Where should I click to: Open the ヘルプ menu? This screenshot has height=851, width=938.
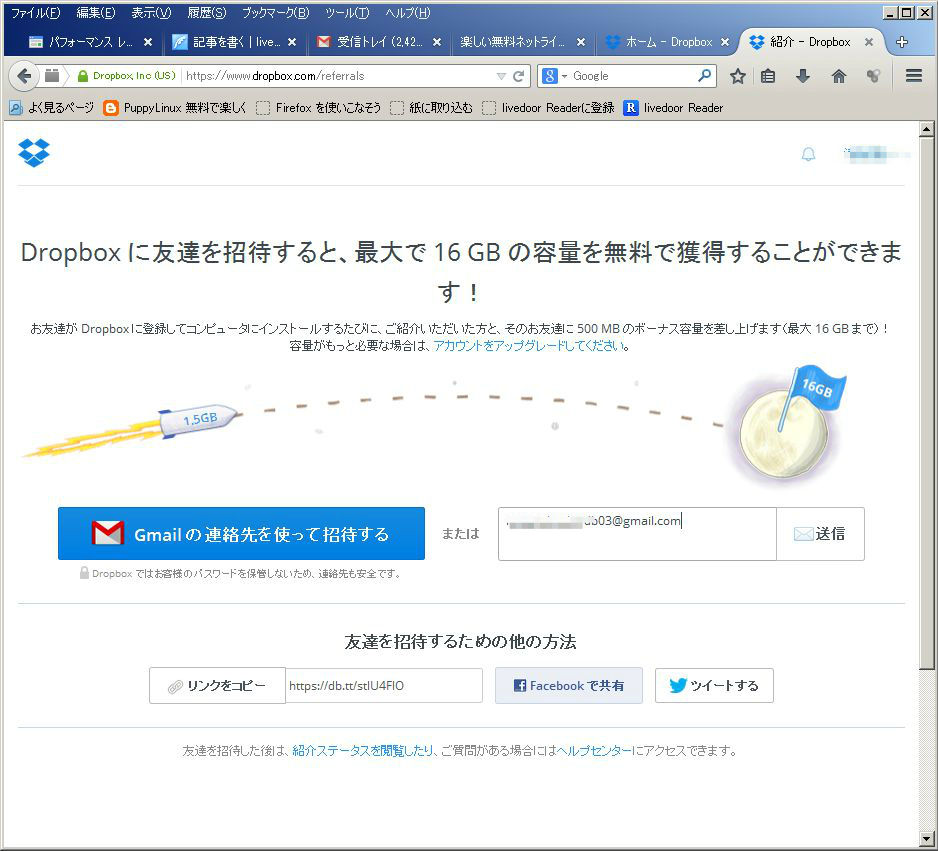(408, 13)
